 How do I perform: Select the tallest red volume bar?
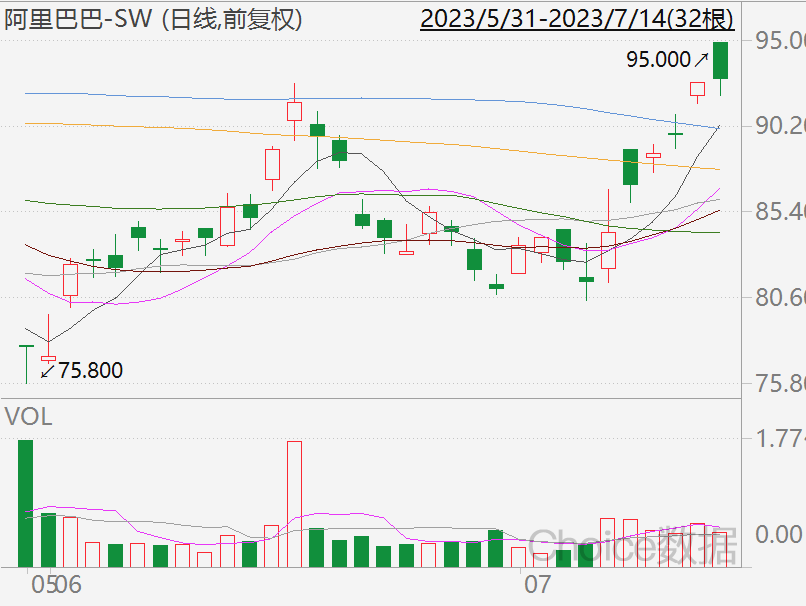click(x=295, y=504)
